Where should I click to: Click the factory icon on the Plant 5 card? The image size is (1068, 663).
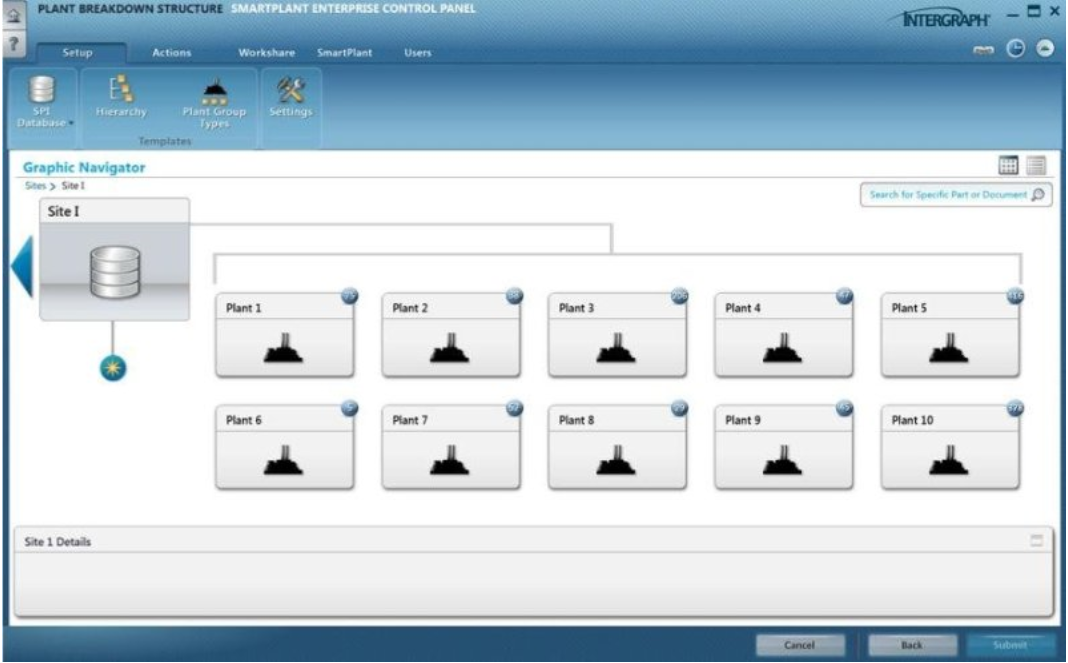coord(949,348)
